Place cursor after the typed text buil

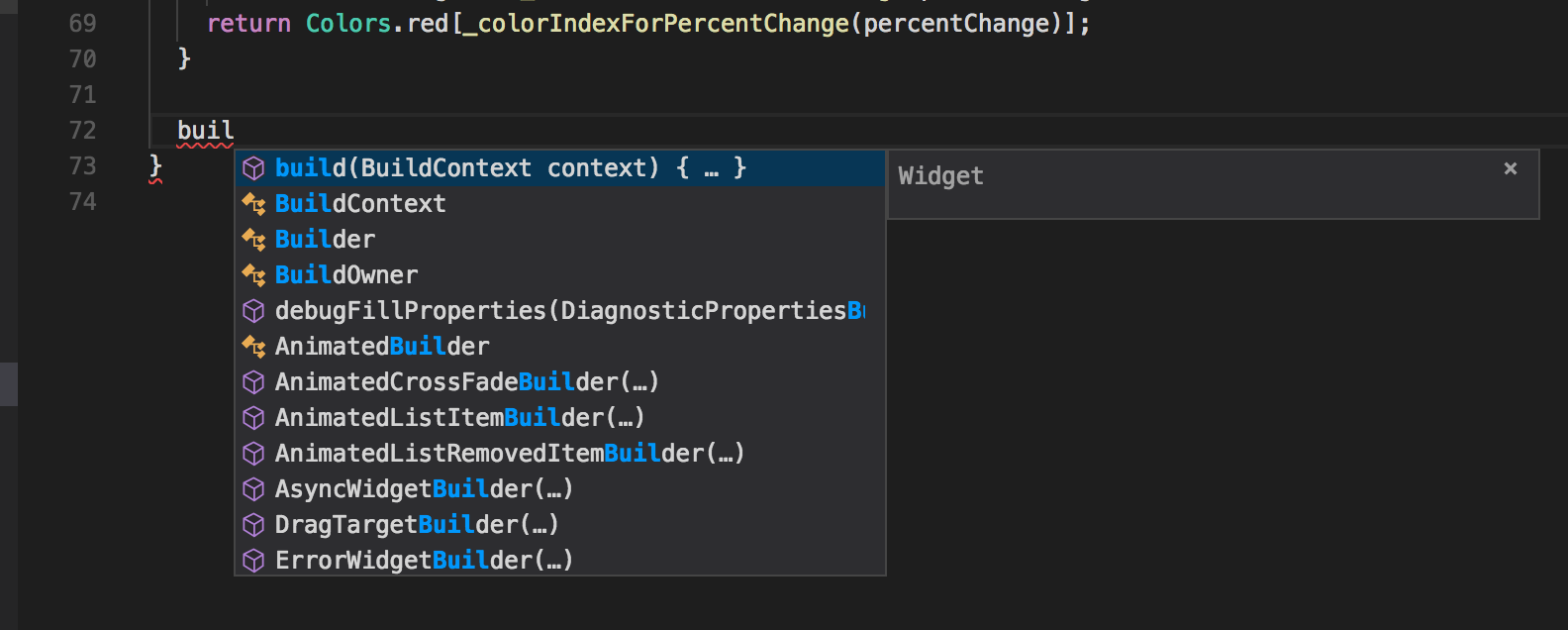coord(236,129)
